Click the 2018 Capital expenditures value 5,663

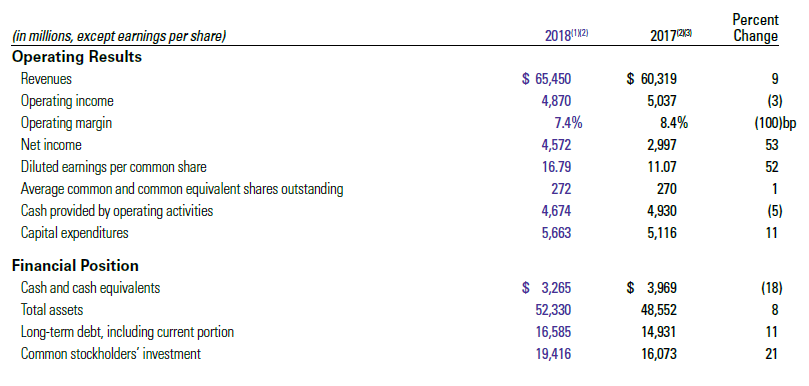click(556, 233)
